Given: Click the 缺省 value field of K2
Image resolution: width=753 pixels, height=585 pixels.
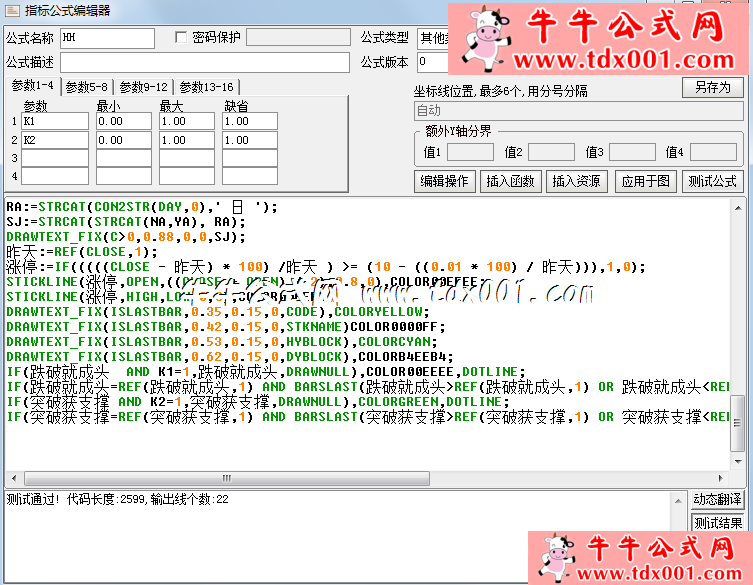Looking at the screenshot, I should tap(250, 140).
